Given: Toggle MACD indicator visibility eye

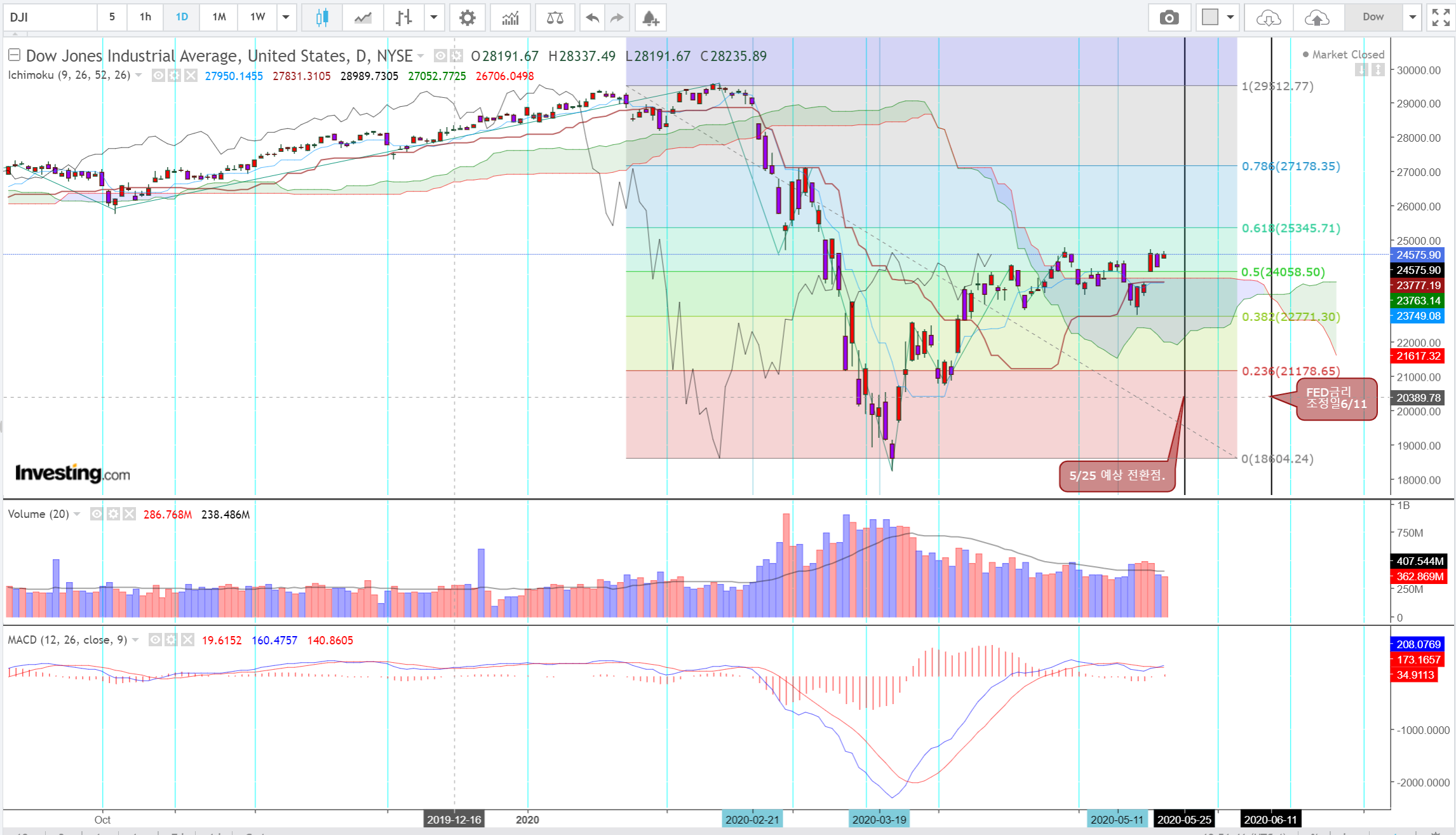Looking at the screenshot, I should [x=155, y=639].
